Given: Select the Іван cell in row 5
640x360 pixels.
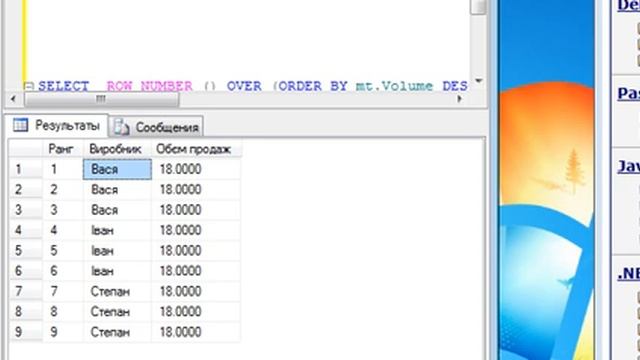Looking at the screenshot, I should coord(117,251).
